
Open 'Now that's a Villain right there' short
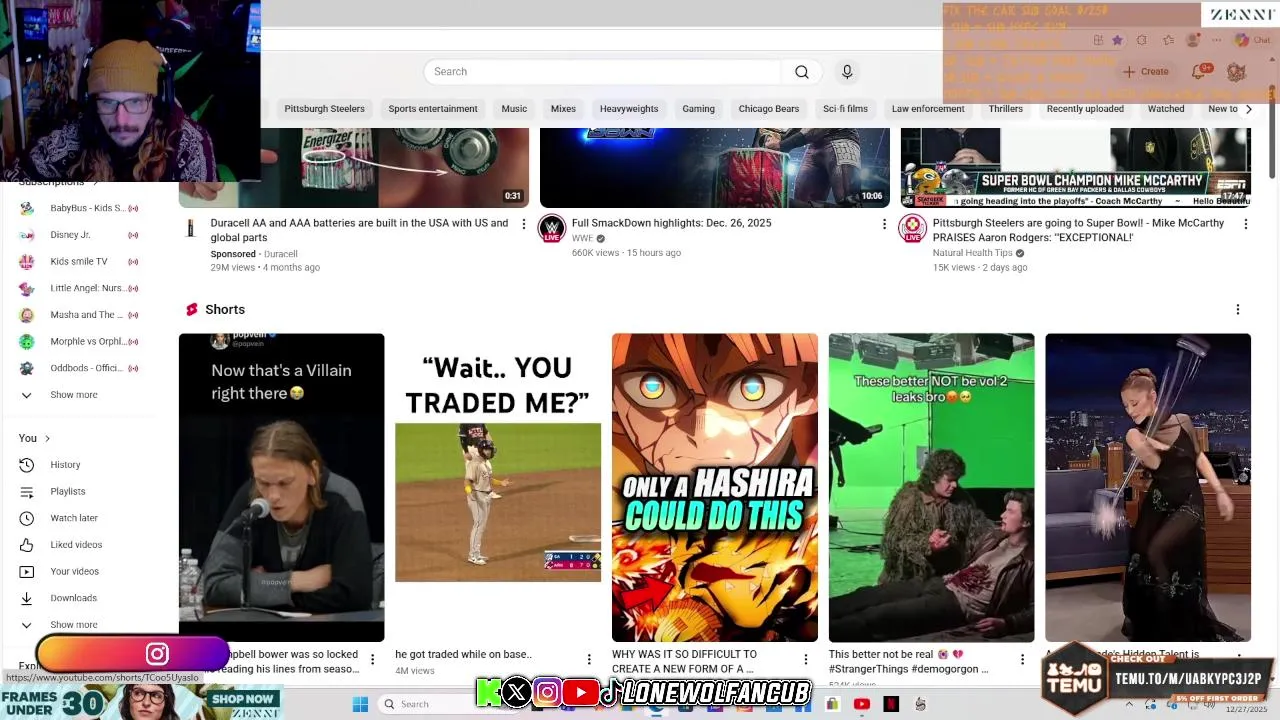[281, 487]
